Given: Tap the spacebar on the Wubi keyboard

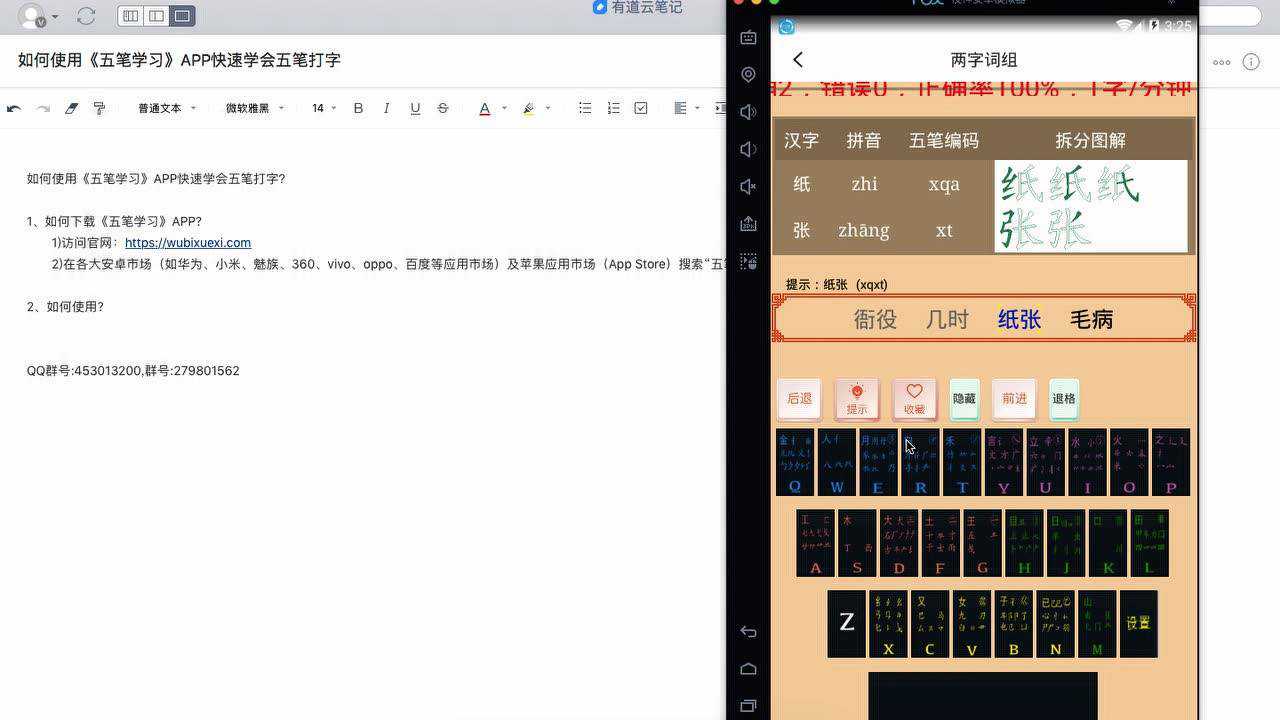Looking at the screenshot, I should [x=983, y=695].
